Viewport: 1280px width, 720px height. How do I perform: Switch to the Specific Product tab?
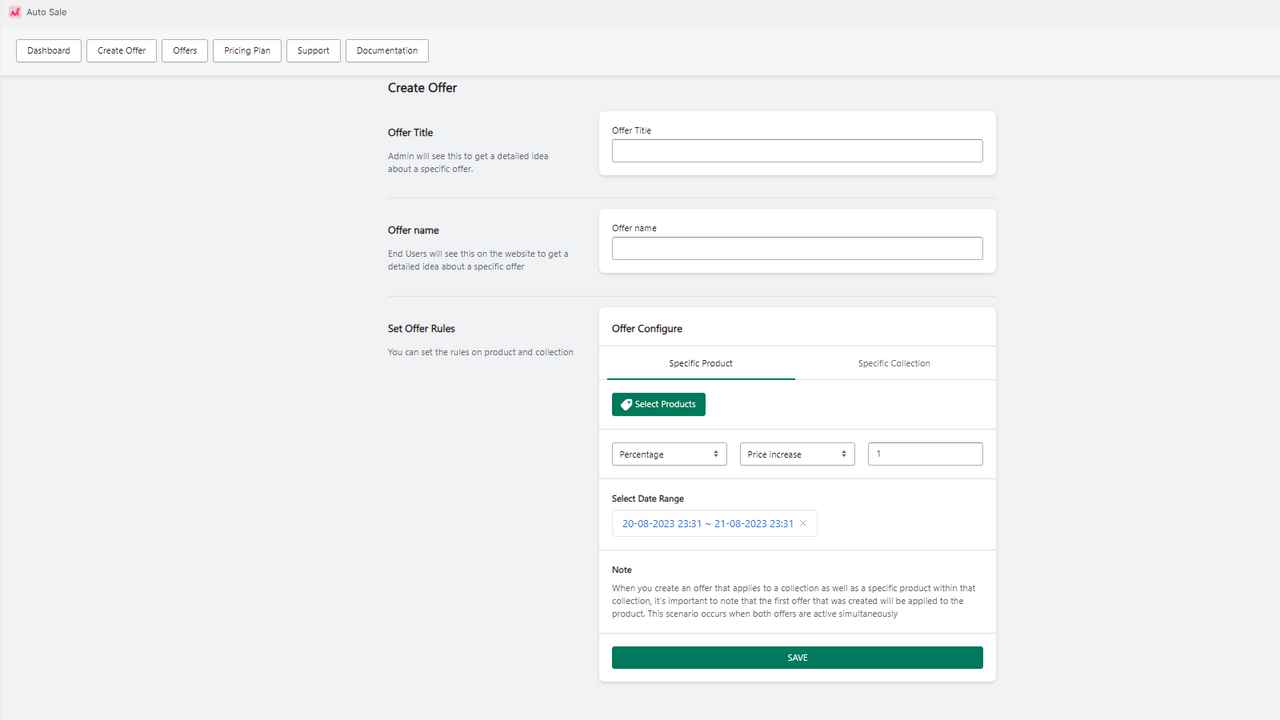coord(701,363)
